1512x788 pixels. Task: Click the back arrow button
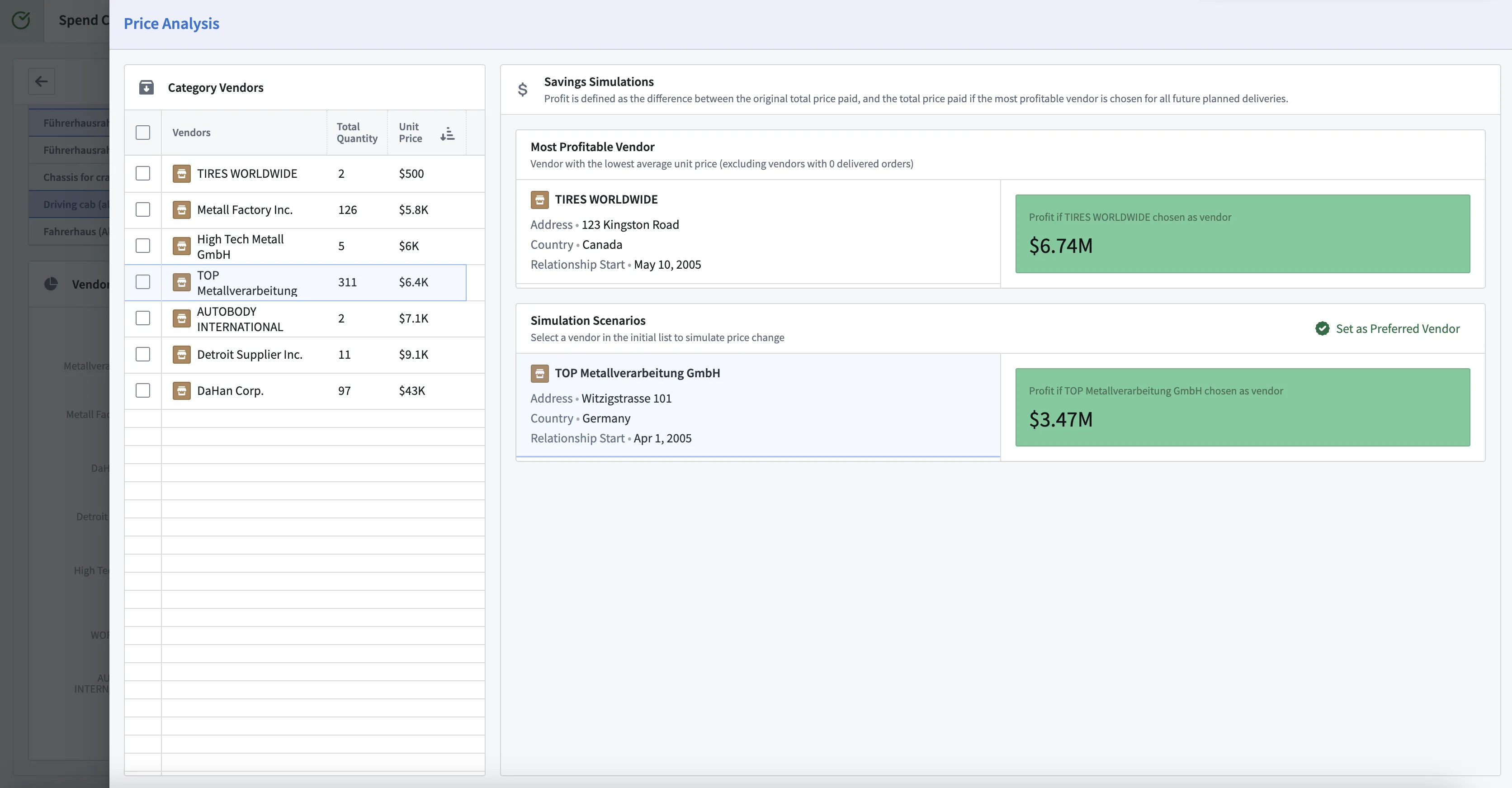click(x=41, y=81)
